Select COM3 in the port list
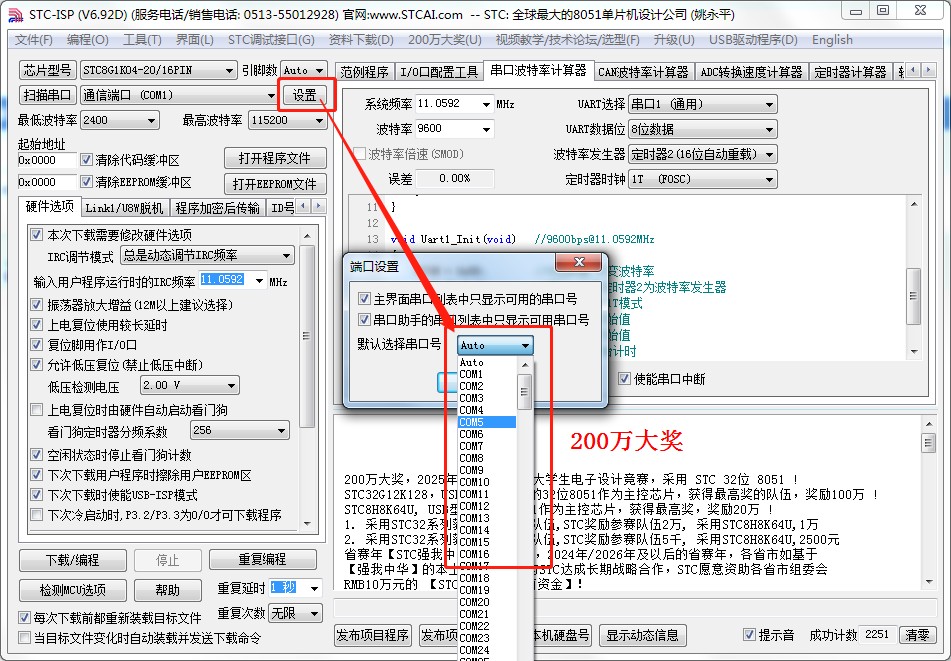This screenshot has width=951, height=661. (x=487, y=398)
